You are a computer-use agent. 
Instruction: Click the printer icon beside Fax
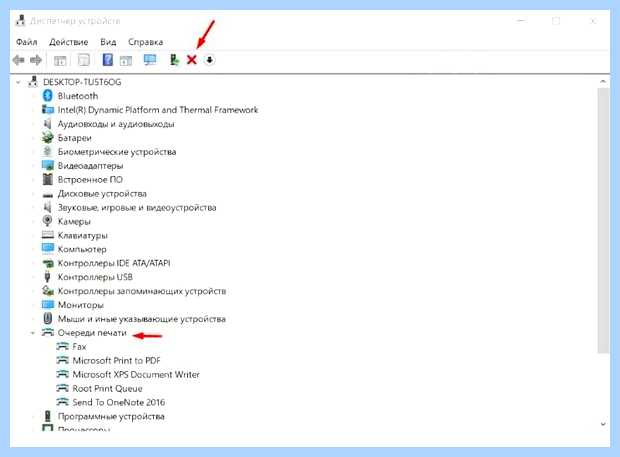(x=62, y=347)
